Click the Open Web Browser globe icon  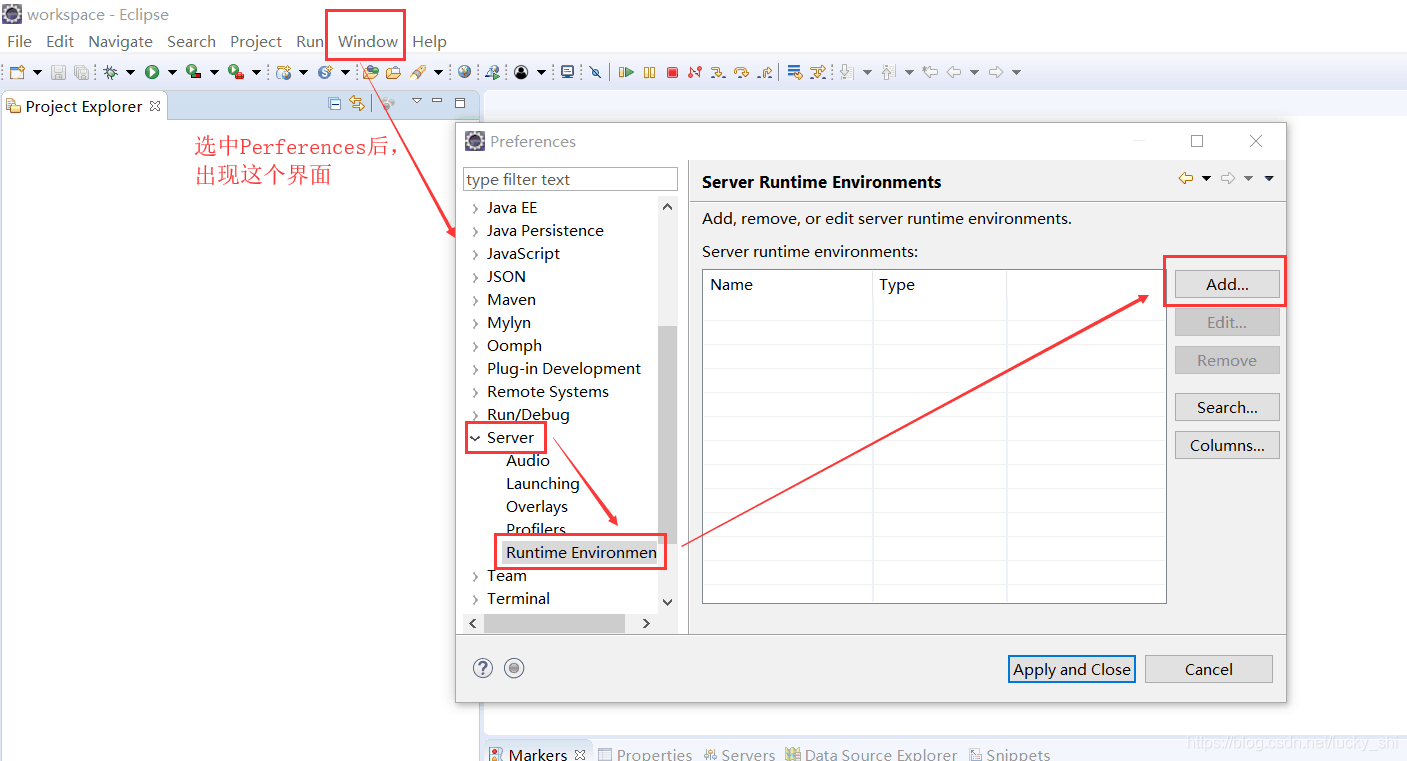click(464, 72)
